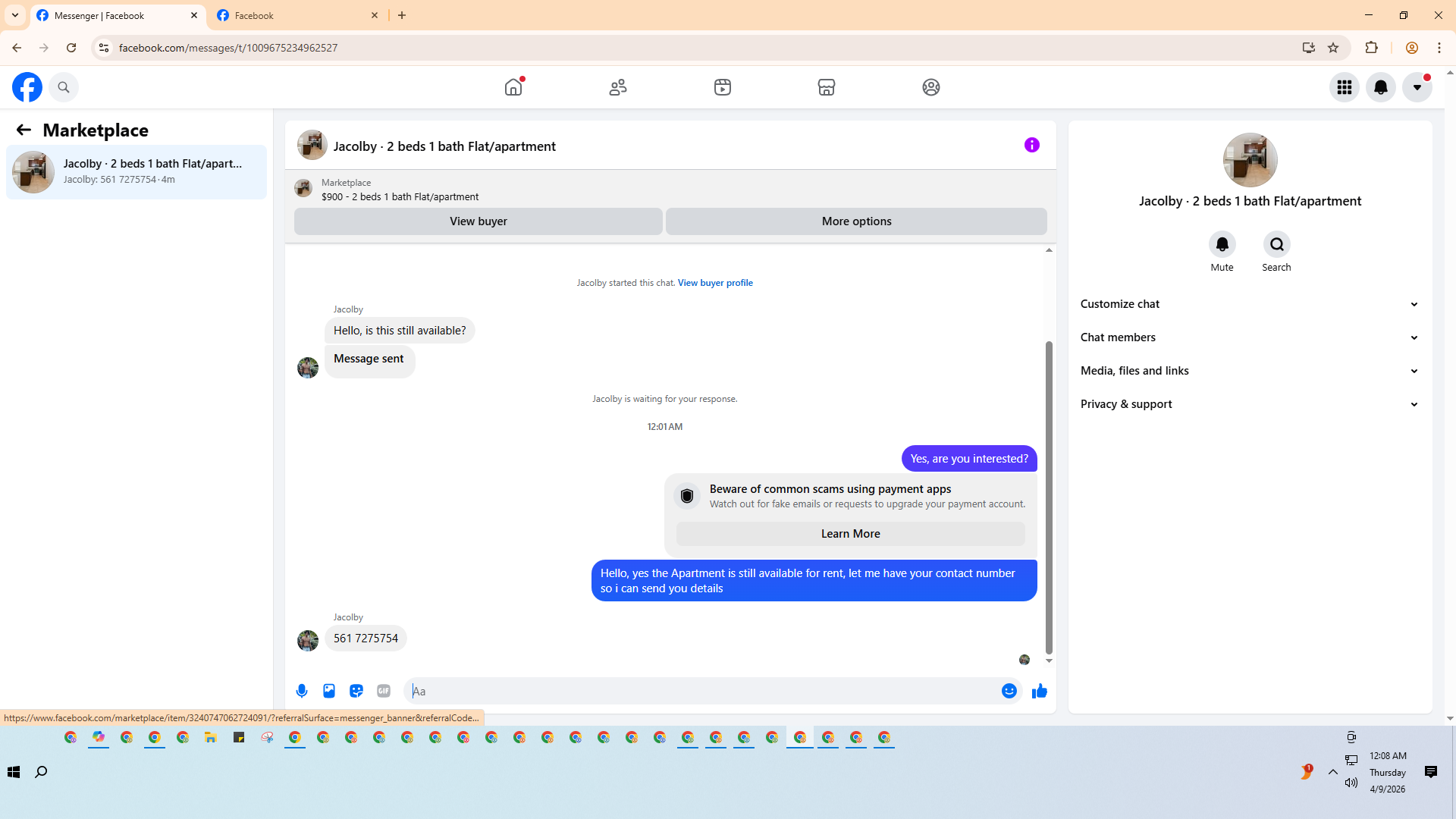Open the View buyer profile link
1456x819 pixels.
(x=714, y=283)
